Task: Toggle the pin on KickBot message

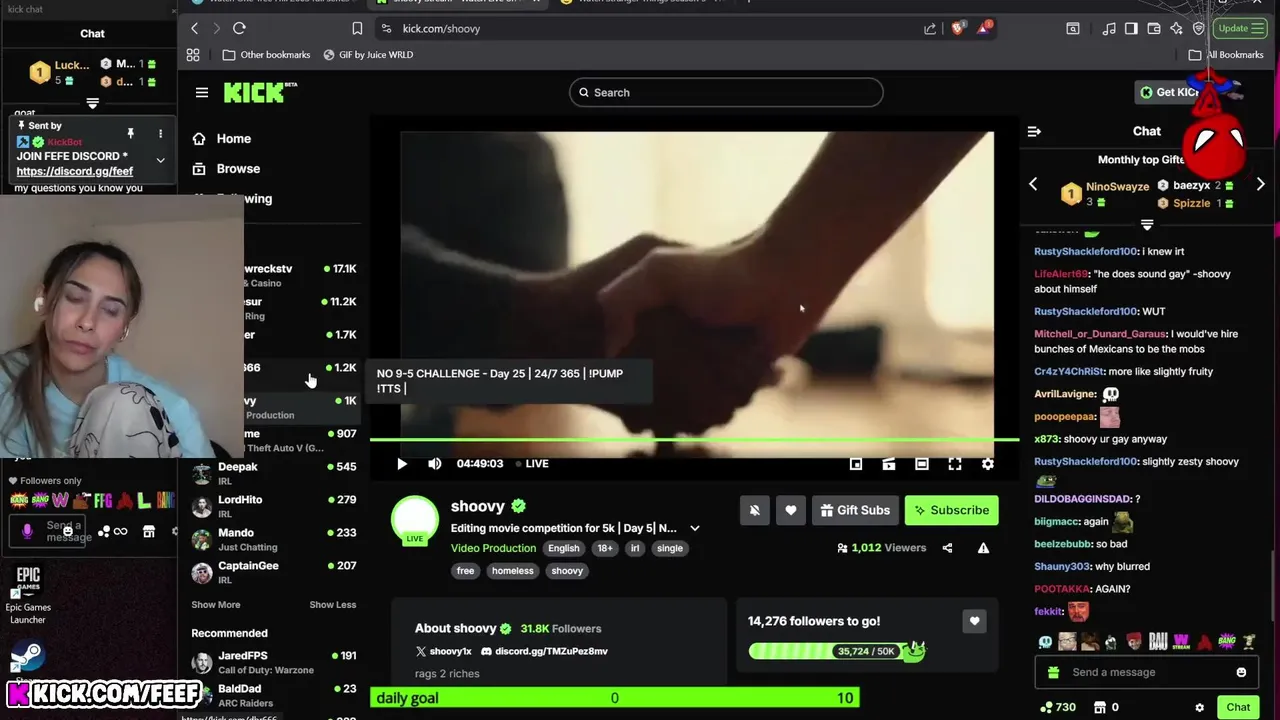Action: (130, 133)
